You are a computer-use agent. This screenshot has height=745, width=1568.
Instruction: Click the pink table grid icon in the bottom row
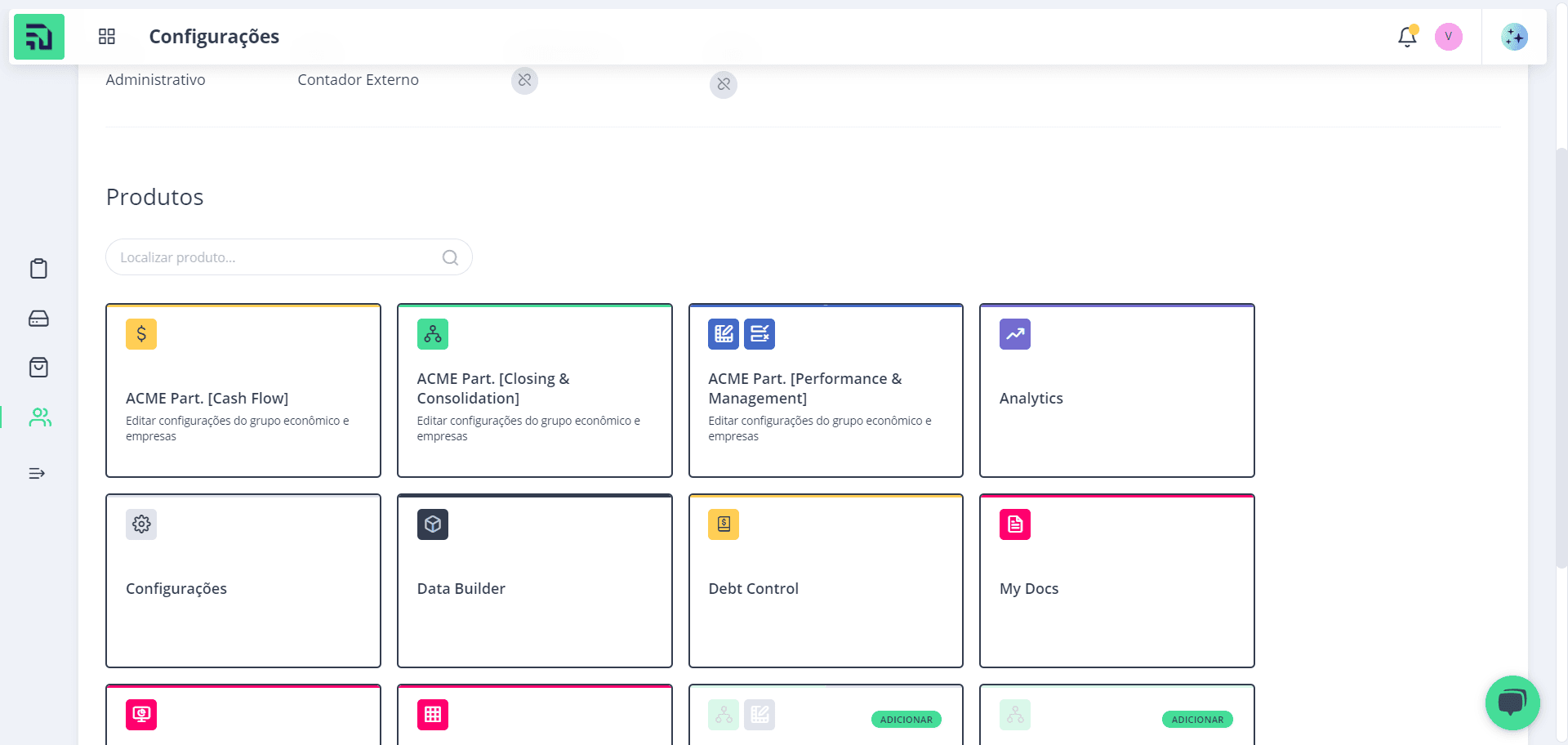tap(433, 715)
